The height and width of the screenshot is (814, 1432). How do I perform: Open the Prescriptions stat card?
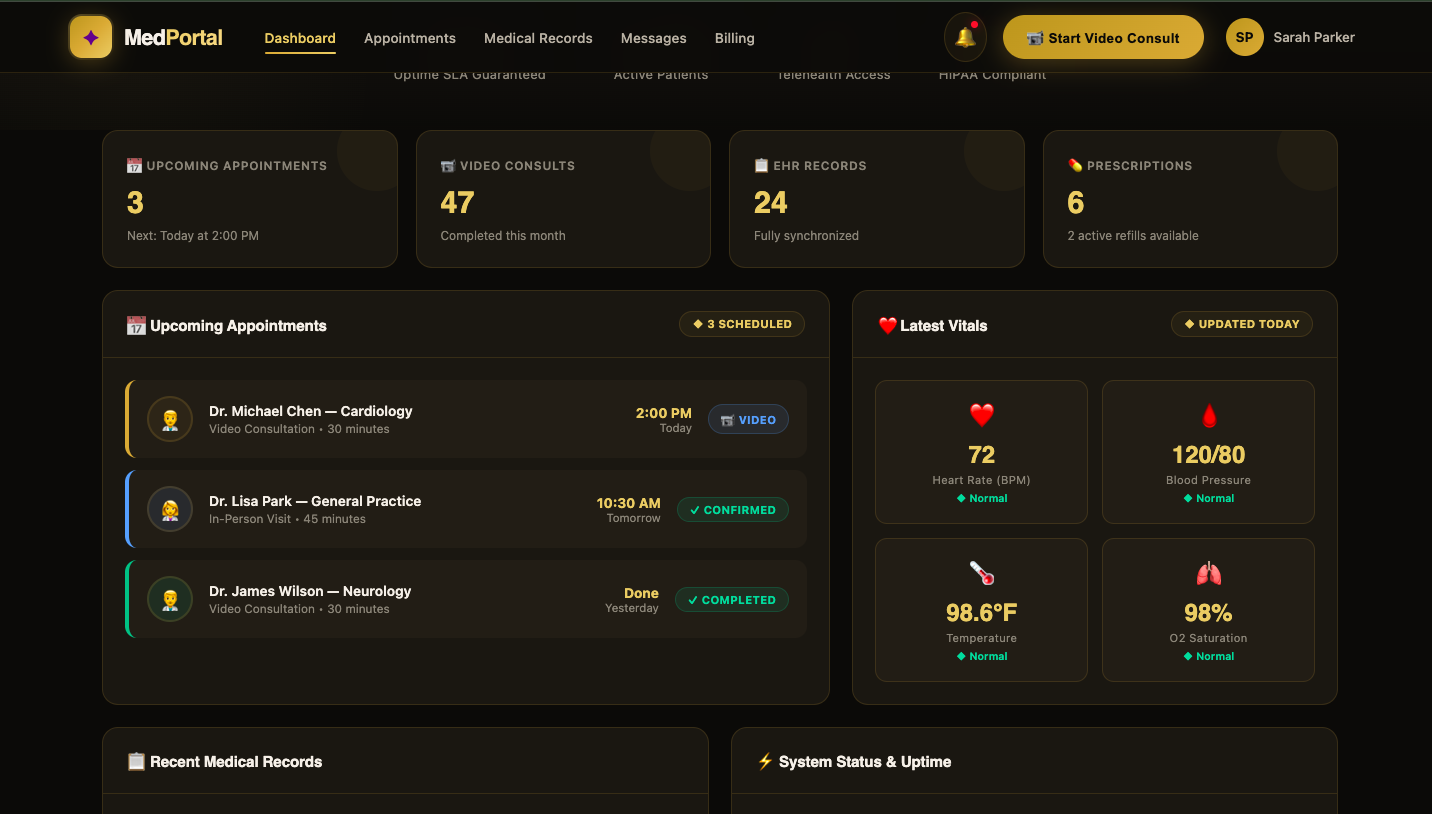[1190, 199]
